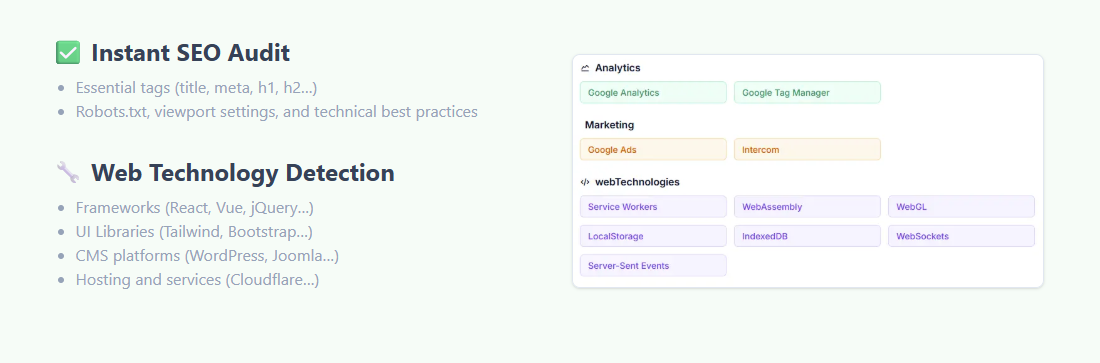Click the Instant SEO Audit heading
Image resolution: width=1100 pixels, height=363 pixels.
tap(190, 53)
